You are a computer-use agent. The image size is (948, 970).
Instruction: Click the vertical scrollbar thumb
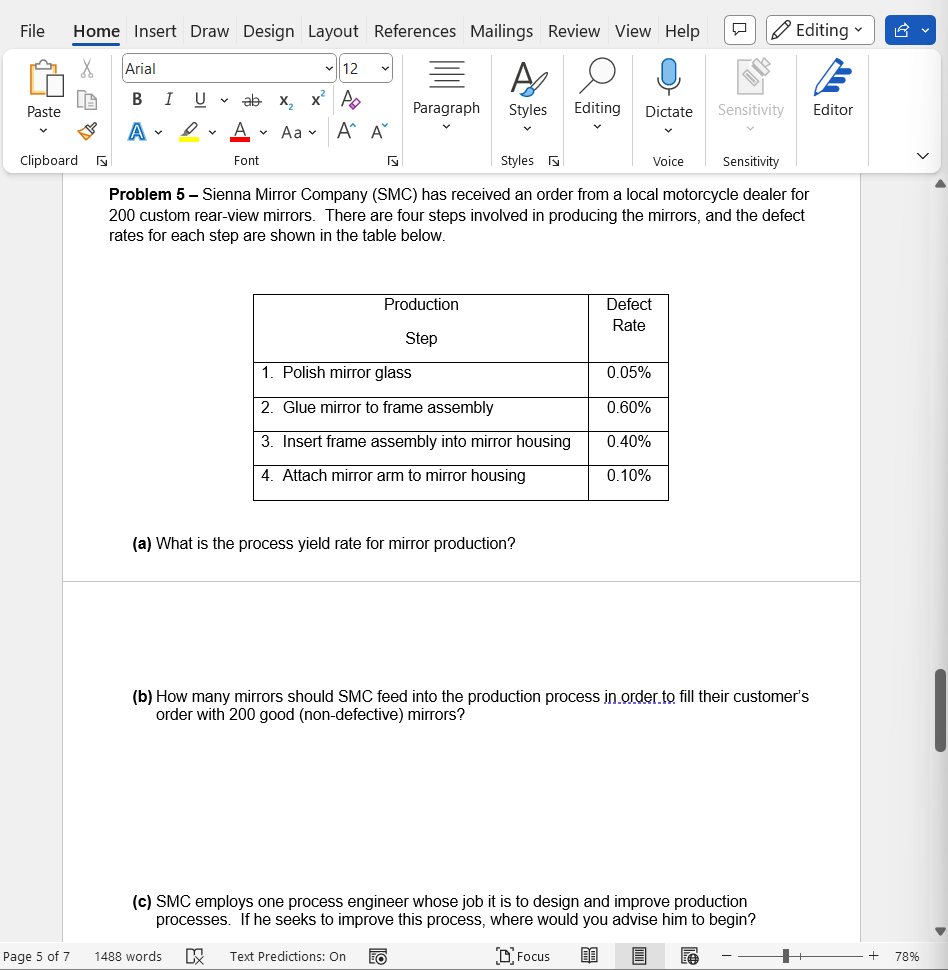(x=940, y=710)
